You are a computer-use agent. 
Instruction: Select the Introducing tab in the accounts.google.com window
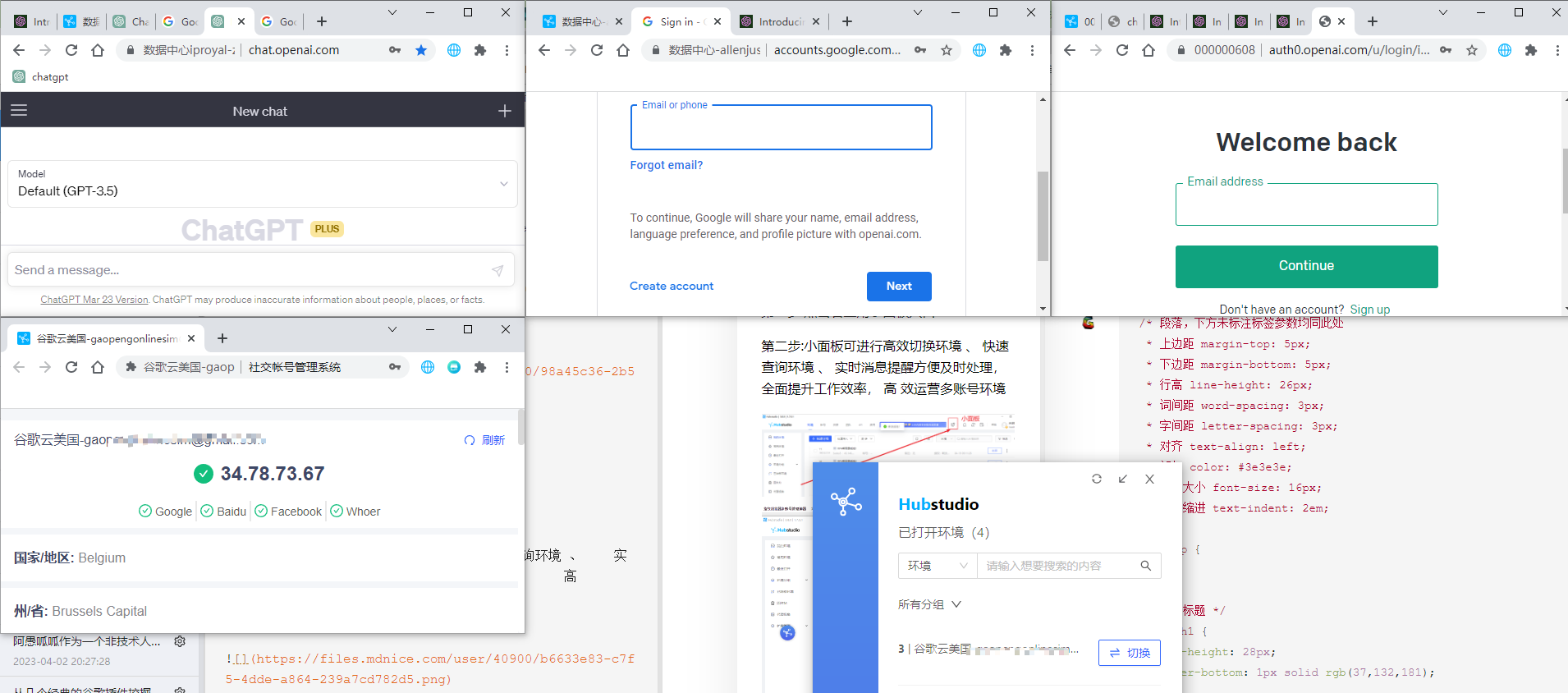pyautogui.click(x=778, y=21)
